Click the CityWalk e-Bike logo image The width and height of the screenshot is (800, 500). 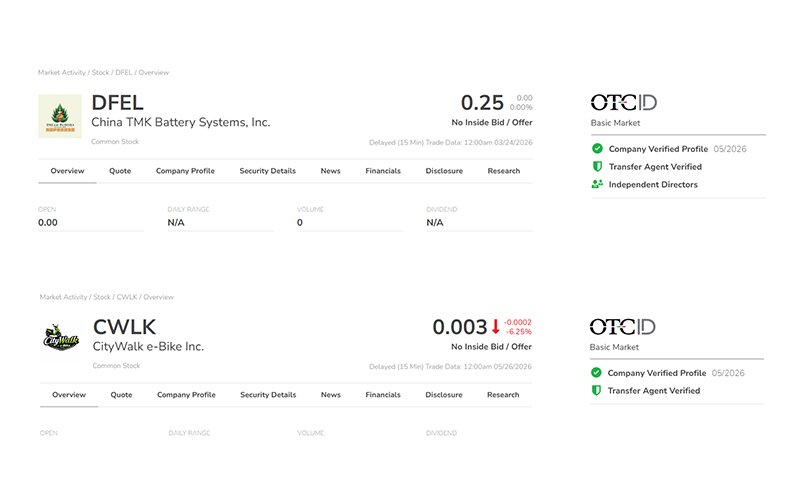tap(61, 338)
